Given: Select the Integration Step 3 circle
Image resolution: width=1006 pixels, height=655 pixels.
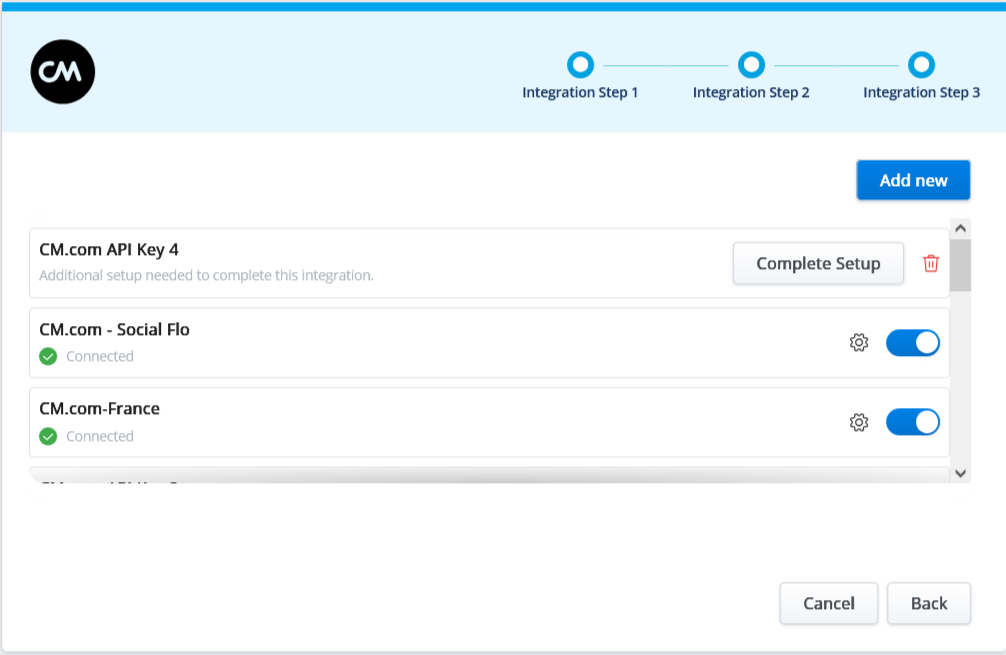Looking at the screenshot, I should (921, 65).
